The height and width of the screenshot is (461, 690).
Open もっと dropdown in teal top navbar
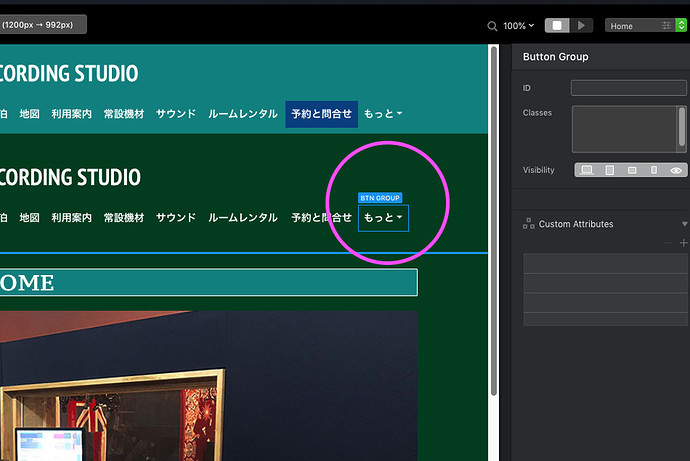pyautogui.click(x=383, y=114)
